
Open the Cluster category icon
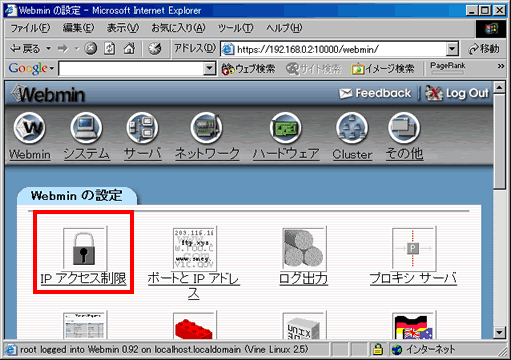(352, 128)
